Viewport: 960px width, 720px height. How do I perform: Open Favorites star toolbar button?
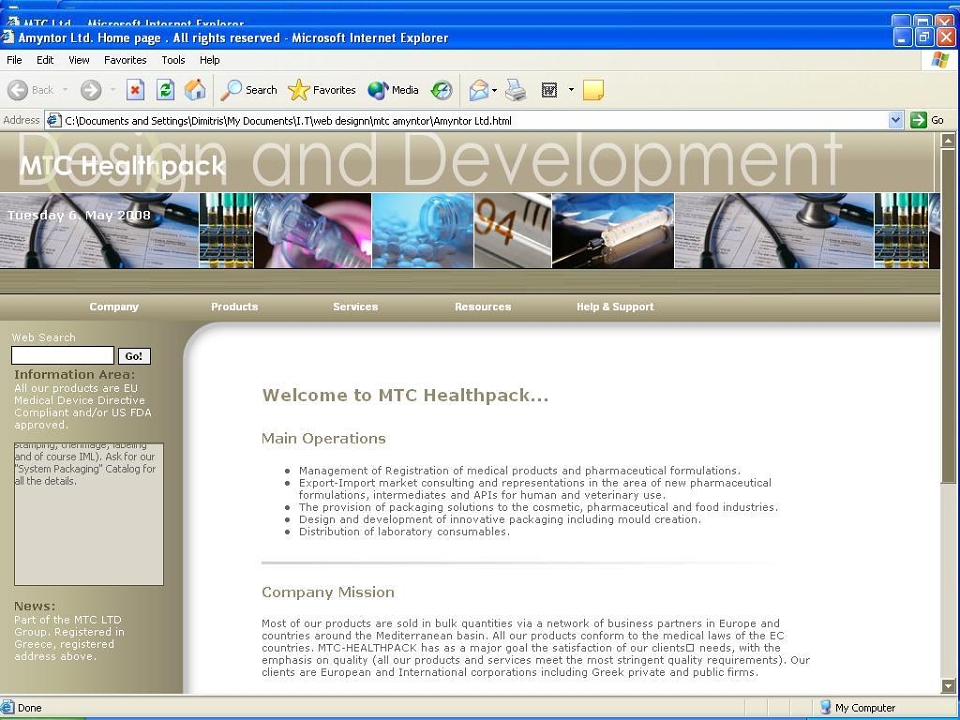pyautogui.click(x=322, y=90)
